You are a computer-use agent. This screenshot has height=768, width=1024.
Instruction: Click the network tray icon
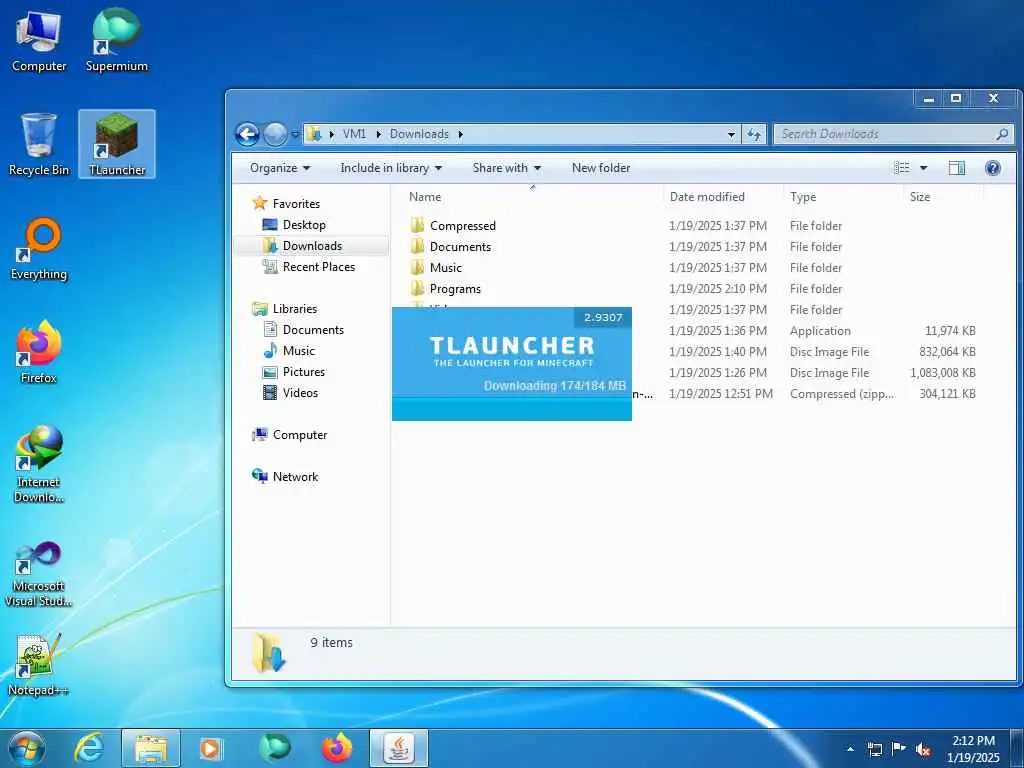tap(874, 749)
